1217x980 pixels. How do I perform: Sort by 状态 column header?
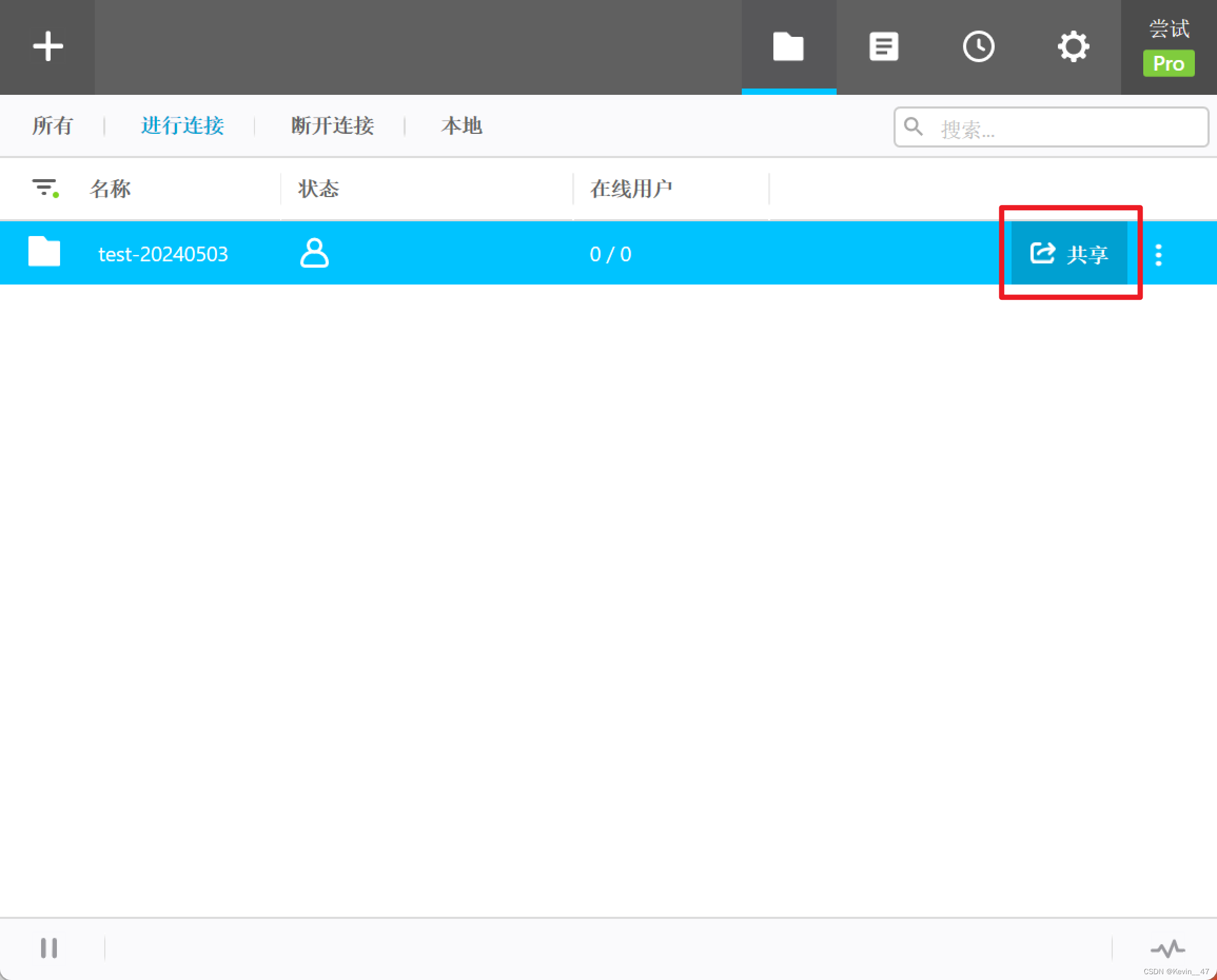(318, 189)
